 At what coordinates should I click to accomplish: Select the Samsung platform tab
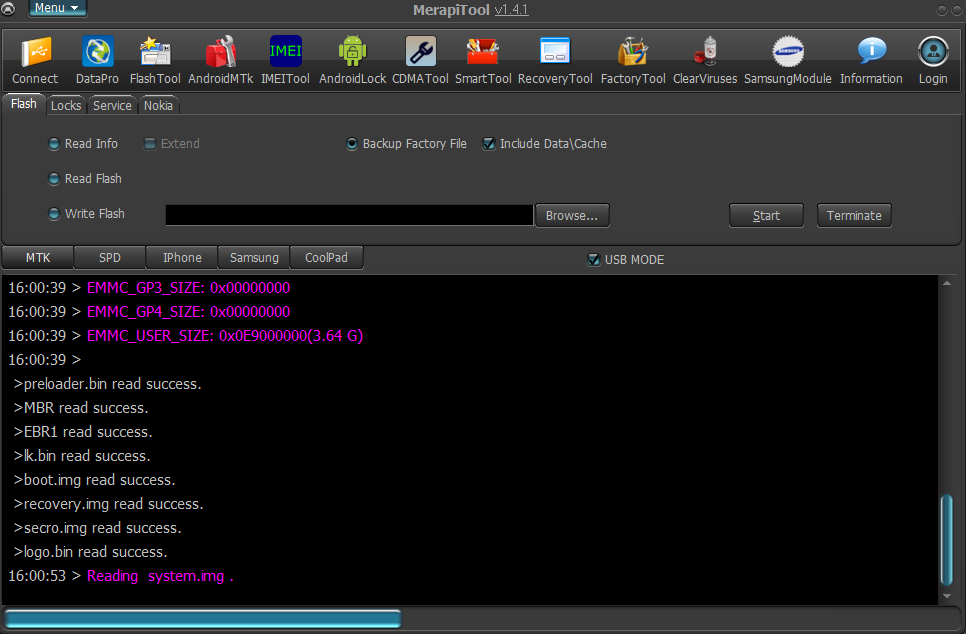tap(254, 258)
